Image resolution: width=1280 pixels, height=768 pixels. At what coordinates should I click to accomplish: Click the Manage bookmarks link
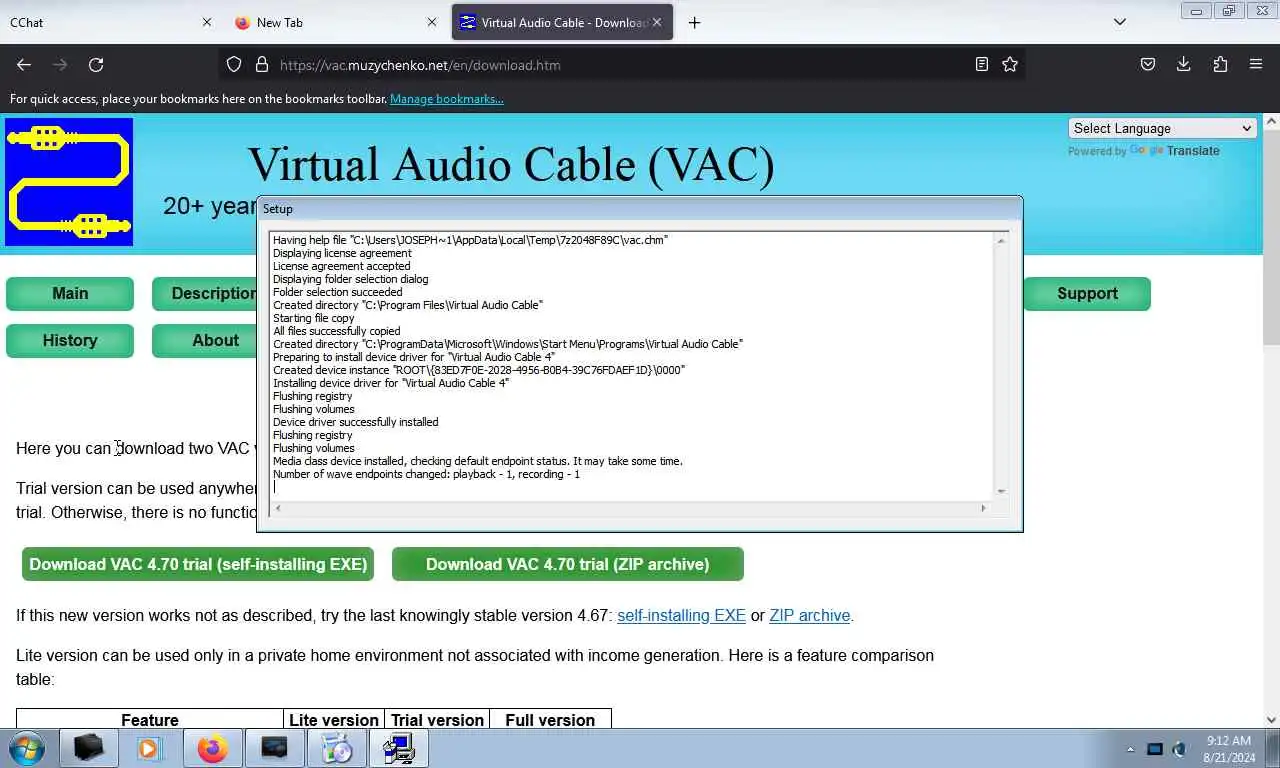click(447, 99)
